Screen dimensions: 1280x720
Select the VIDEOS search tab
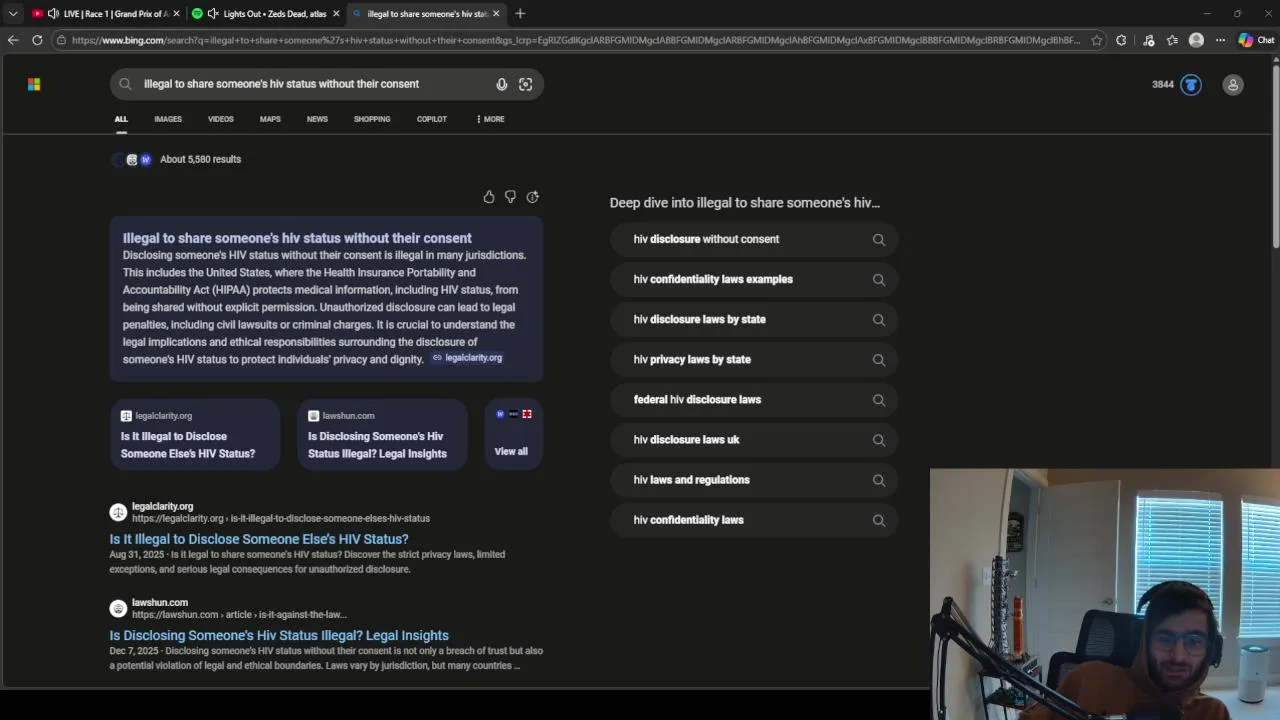point(221,119)
